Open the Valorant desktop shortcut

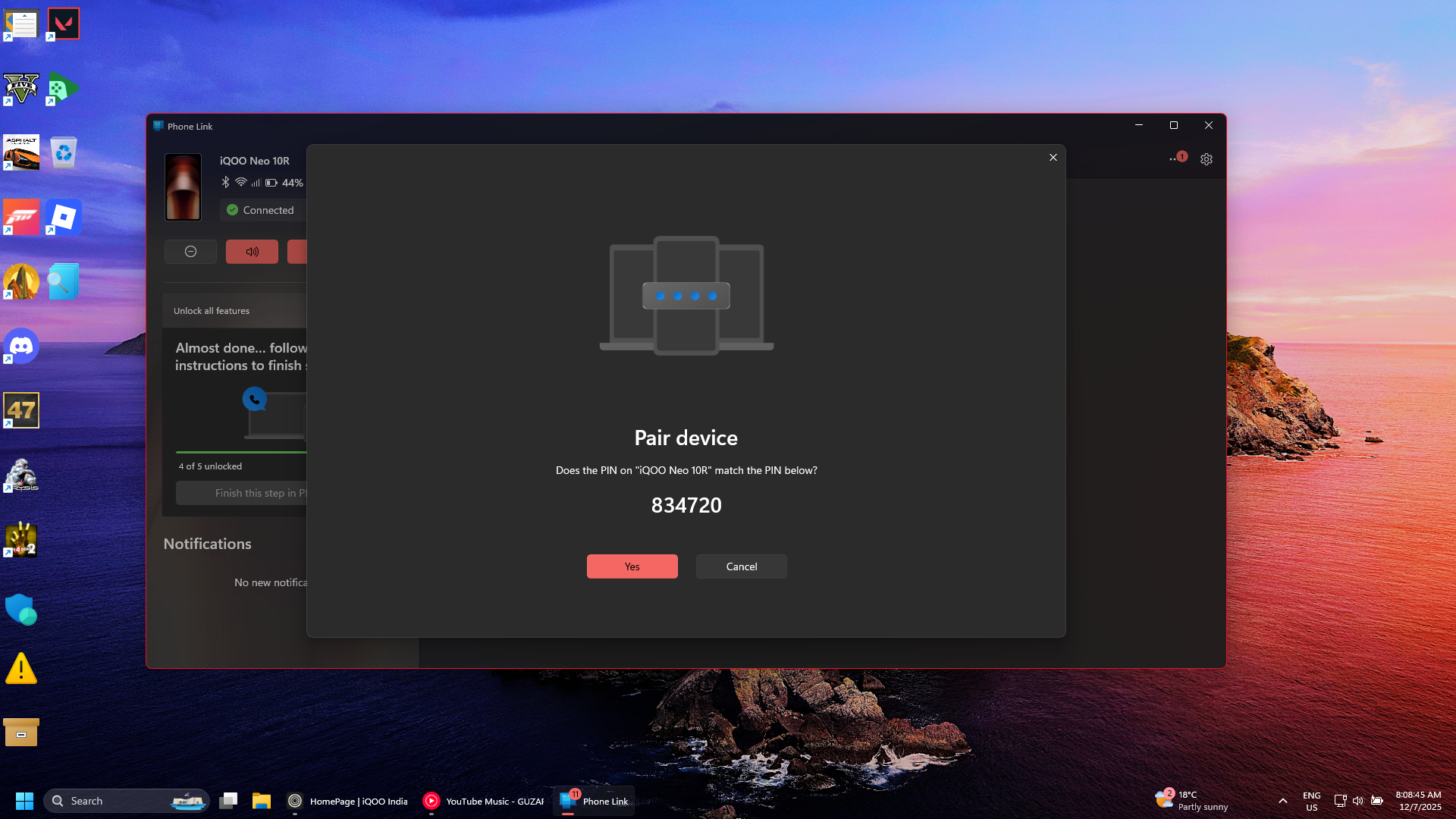tap(63, 24)
